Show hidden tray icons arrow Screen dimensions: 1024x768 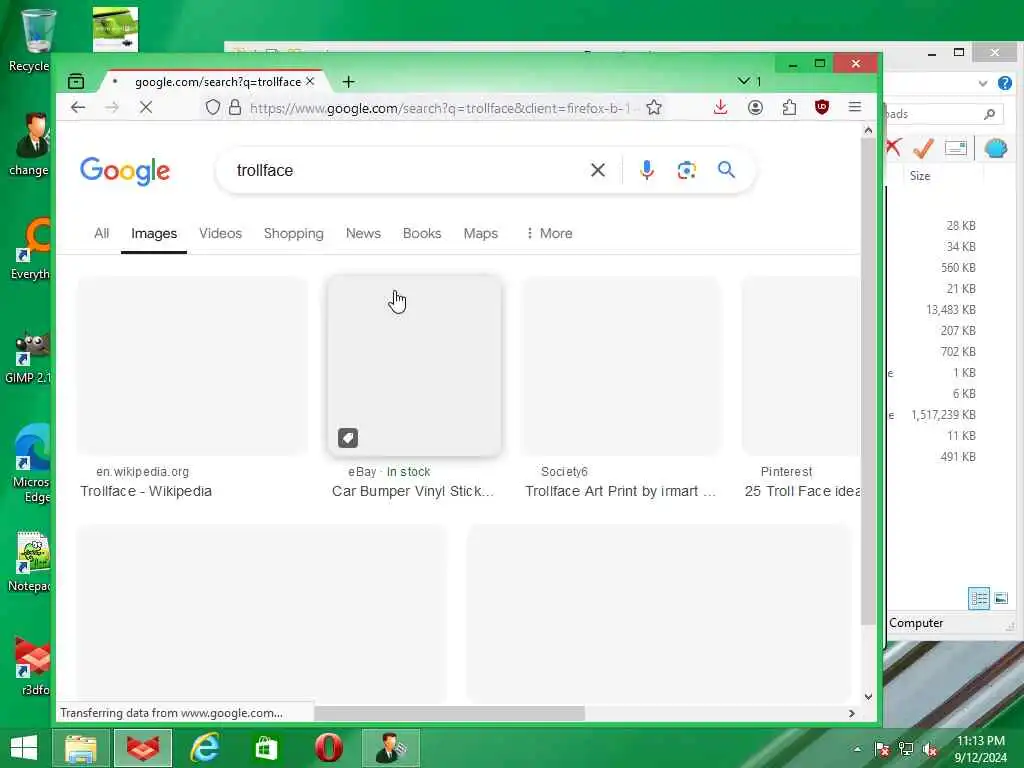click(x=857, y=749)
